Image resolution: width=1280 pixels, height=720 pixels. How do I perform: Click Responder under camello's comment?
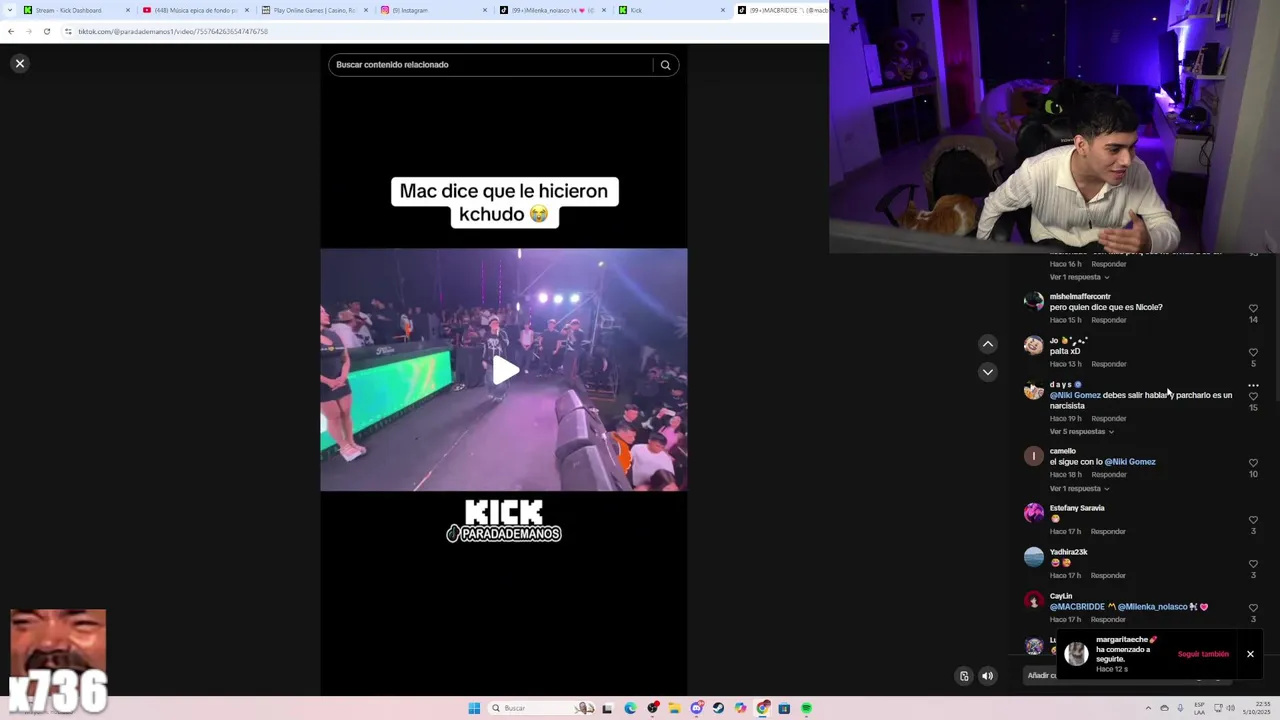click(1108, 475)
